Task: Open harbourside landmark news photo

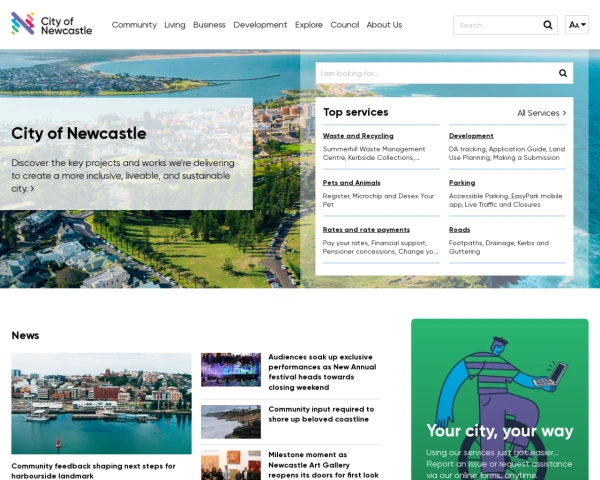Action: 101,403
